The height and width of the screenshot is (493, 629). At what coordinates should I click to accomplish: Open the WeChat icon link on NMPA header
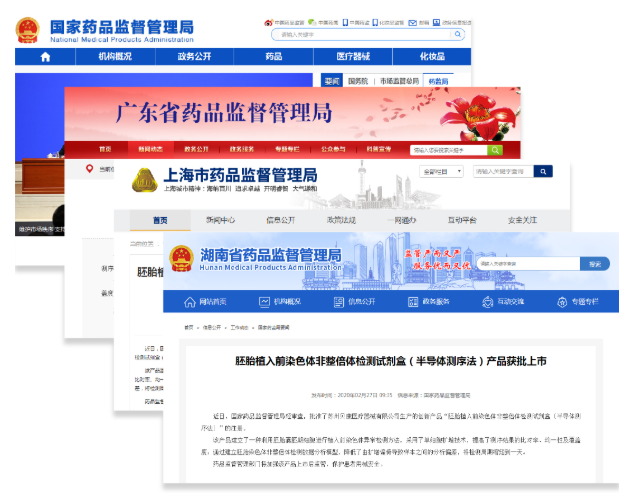(312, 22)
